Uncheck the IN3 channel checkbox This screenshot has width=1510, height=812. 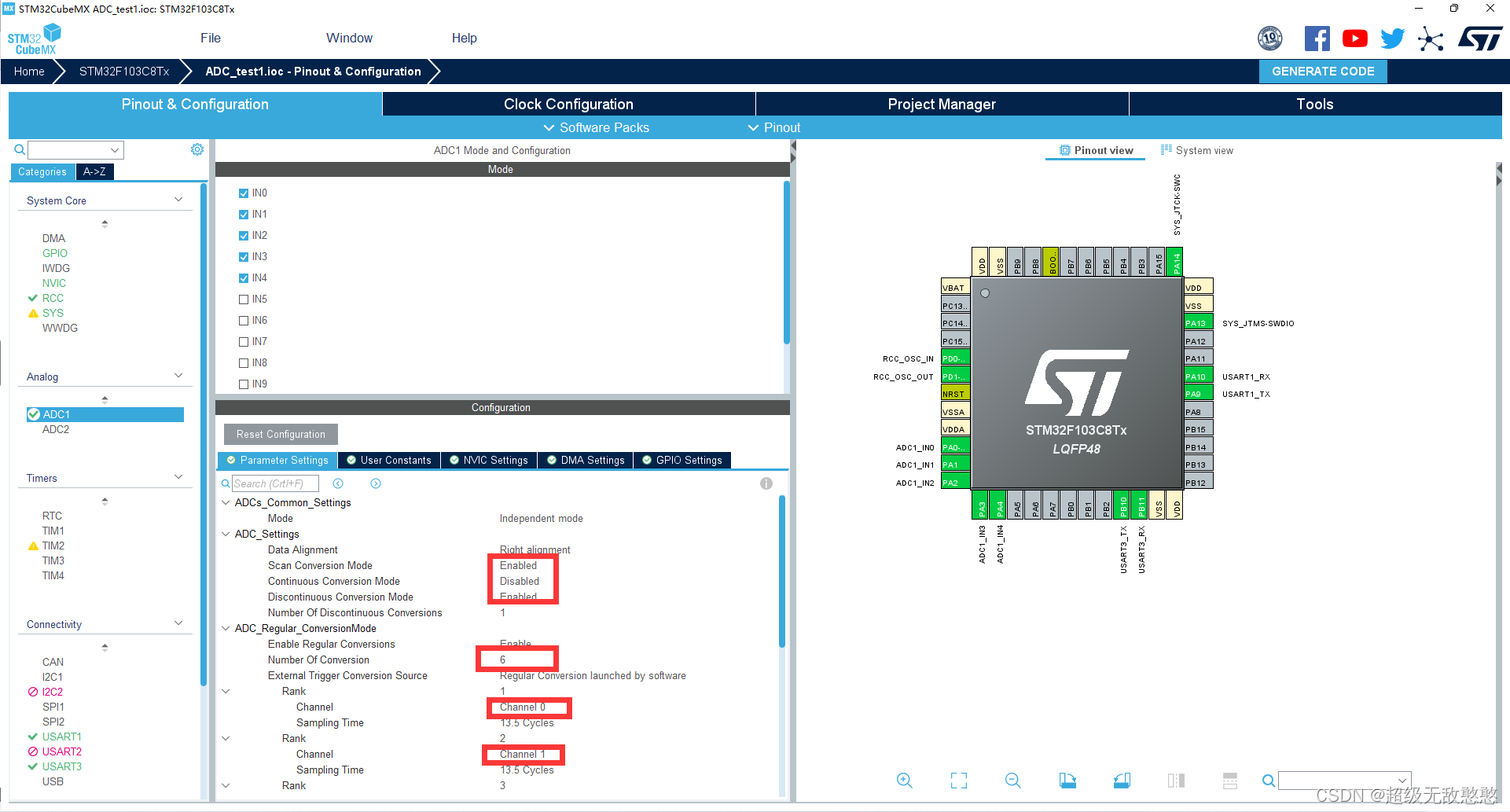click(244, 257)
